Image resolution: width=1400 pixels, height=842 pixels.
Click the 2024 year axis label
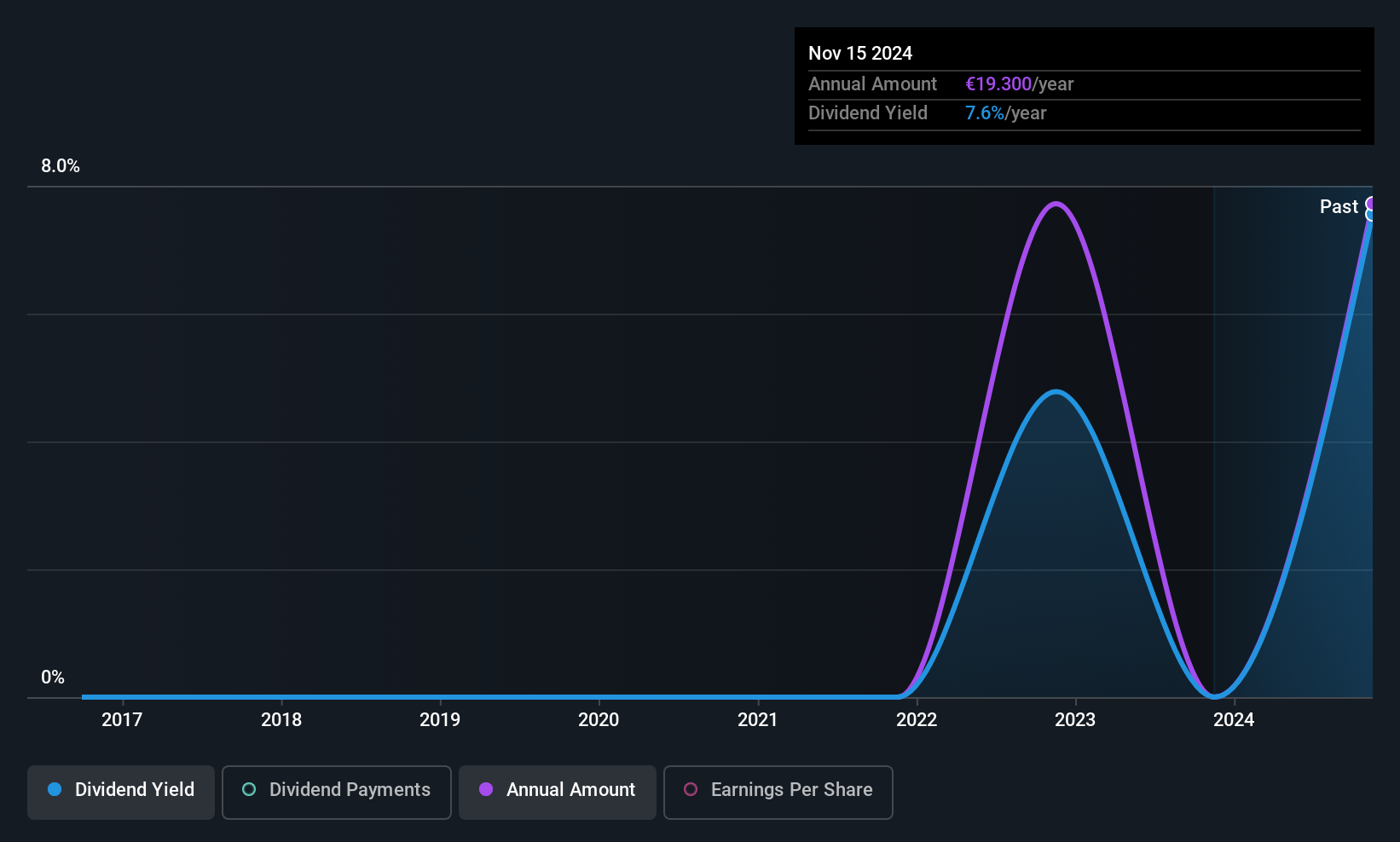pyautogui.click(x=1234, y=720)
